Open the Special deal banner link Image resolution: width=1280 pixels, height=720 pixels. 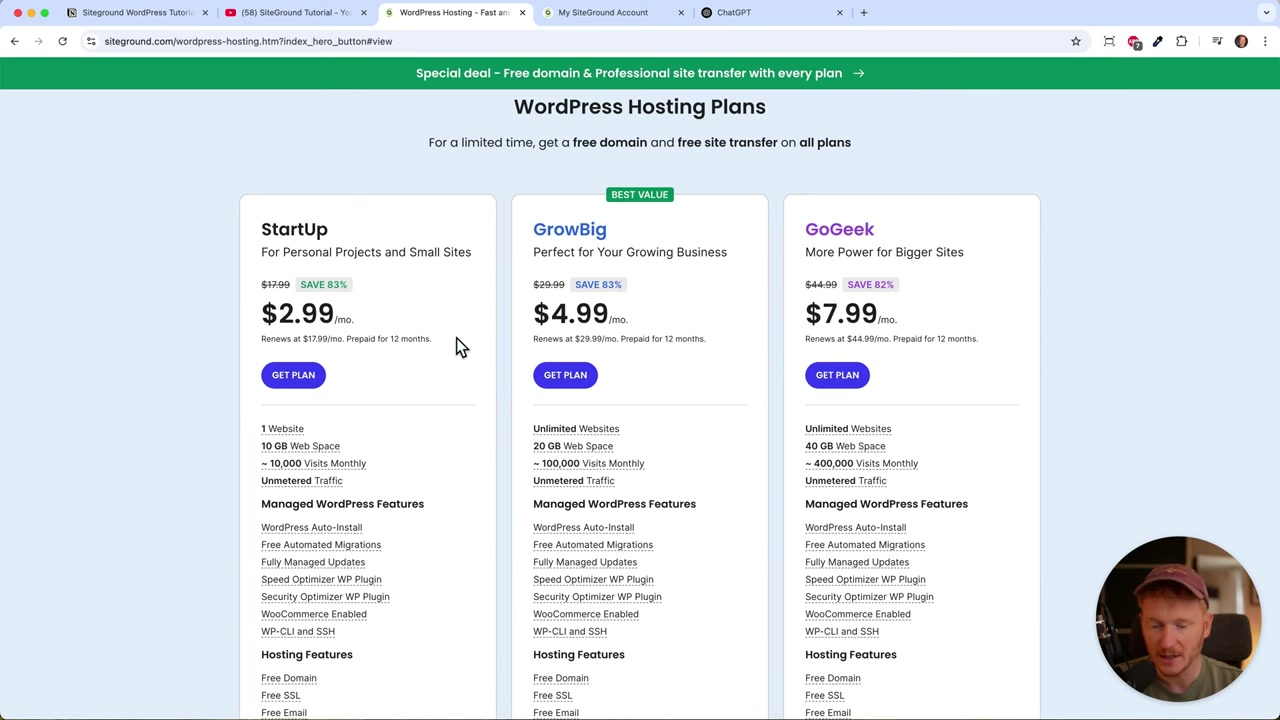click(640, 73)
